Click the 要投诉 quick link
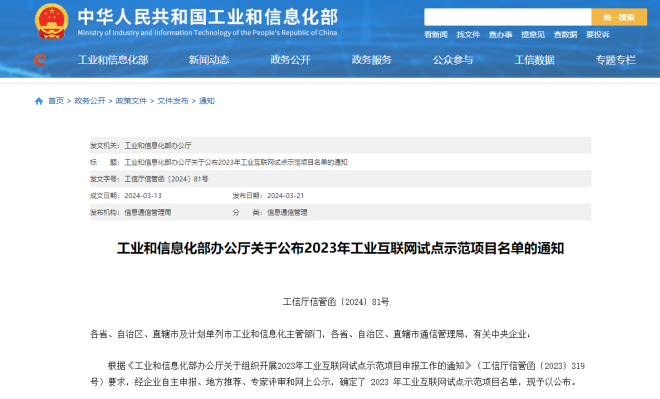Image resolution: width=660 pixels, height=399 pixels. click(x=598, y=35)
